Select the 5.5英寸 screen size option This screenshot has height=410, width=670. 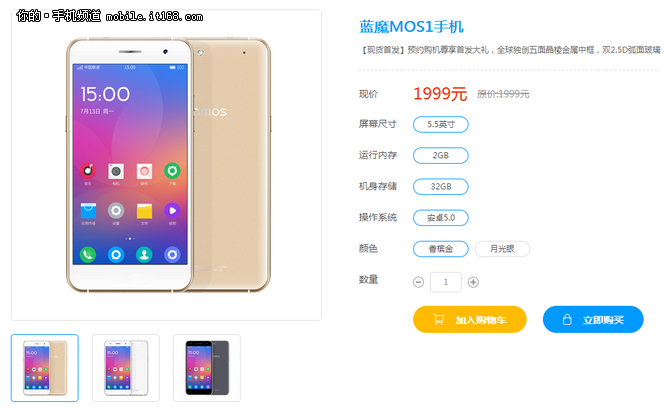(441, 124)
